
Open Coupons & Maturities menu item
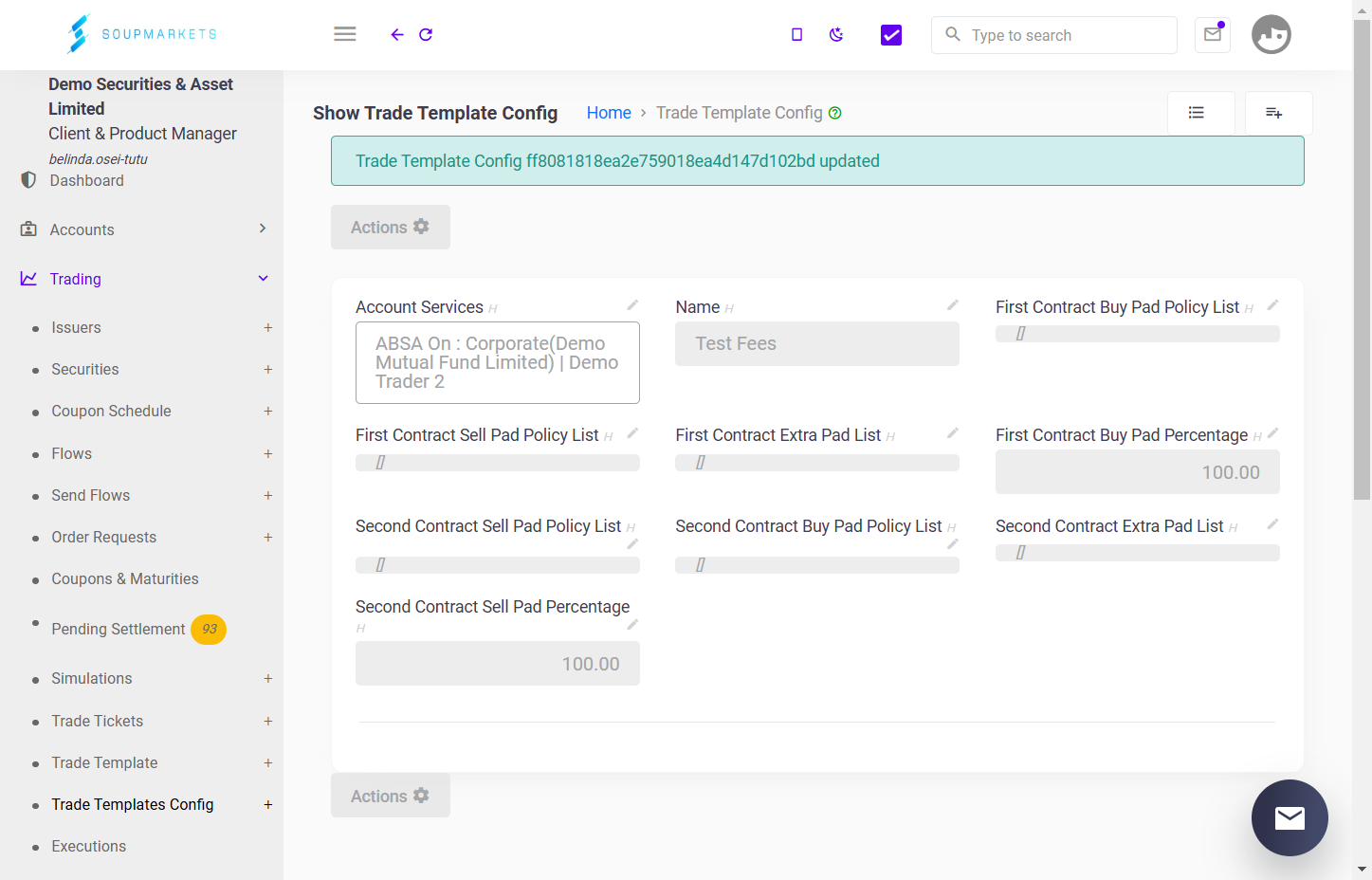[125, 579]
